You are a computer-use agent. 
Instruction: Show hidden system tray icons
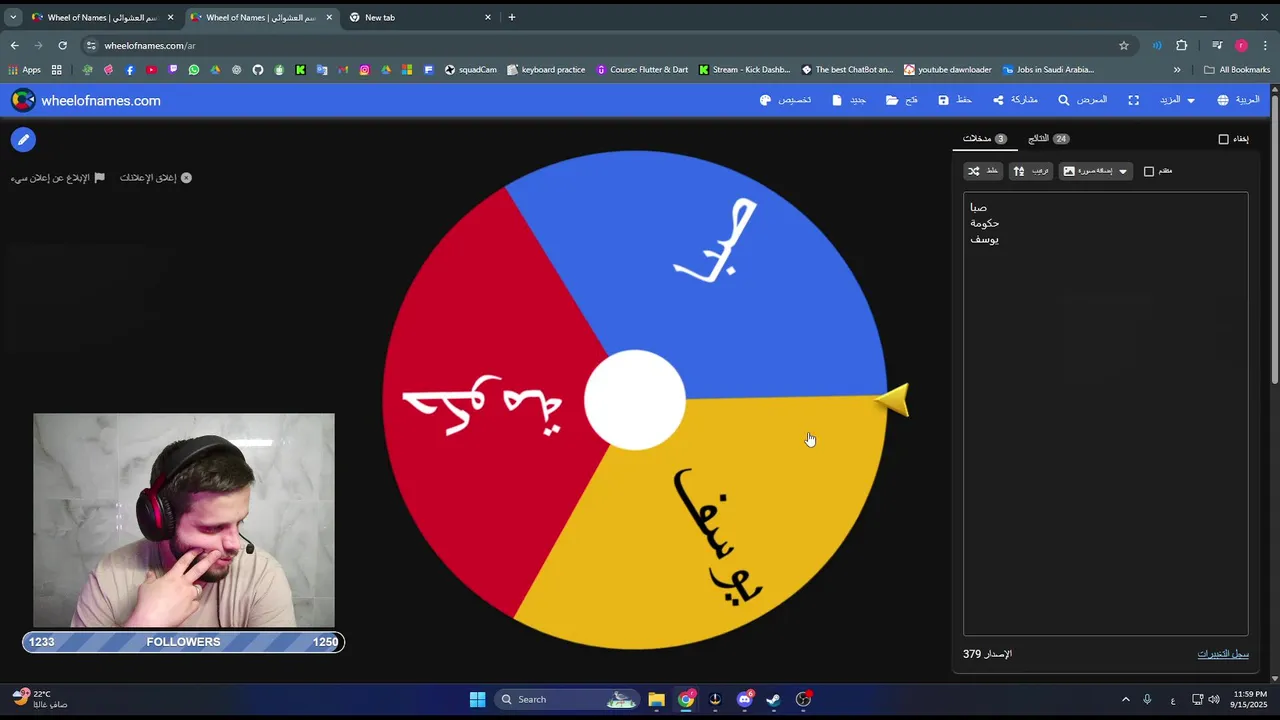click(1125, 699)
